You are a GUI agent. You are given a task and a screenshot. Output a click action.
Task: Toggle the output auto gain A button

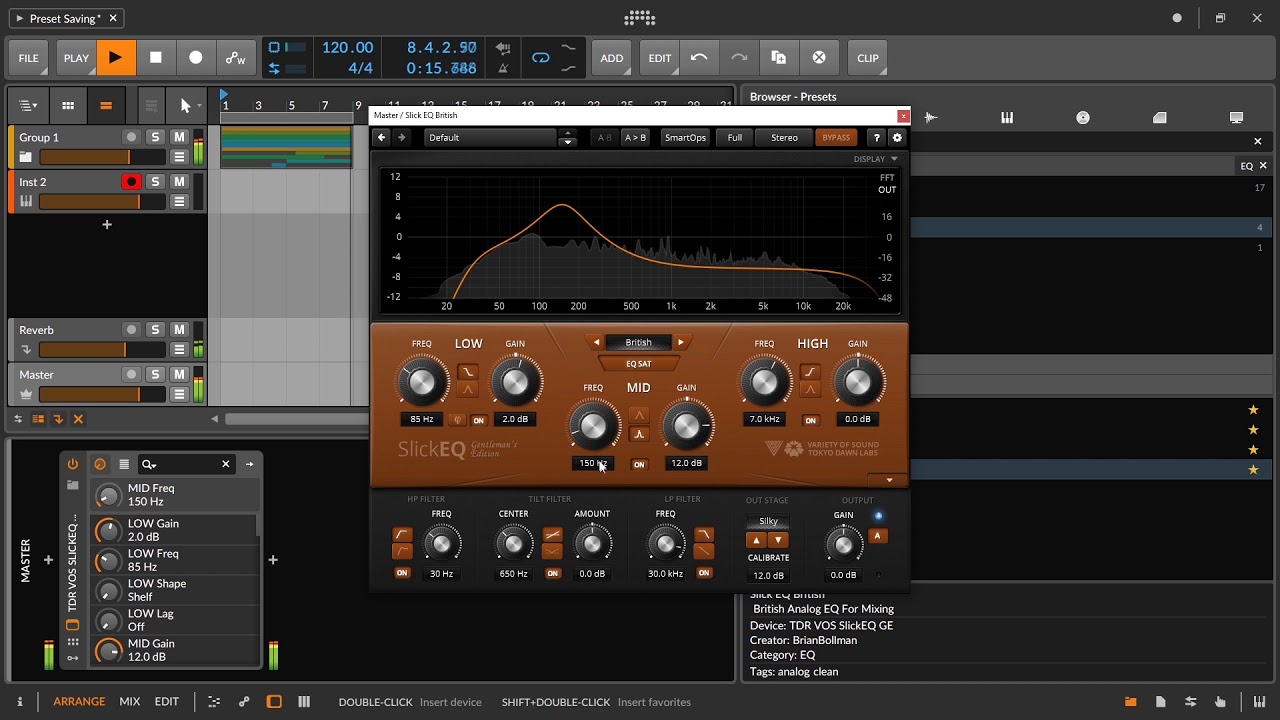click(877, 536)
